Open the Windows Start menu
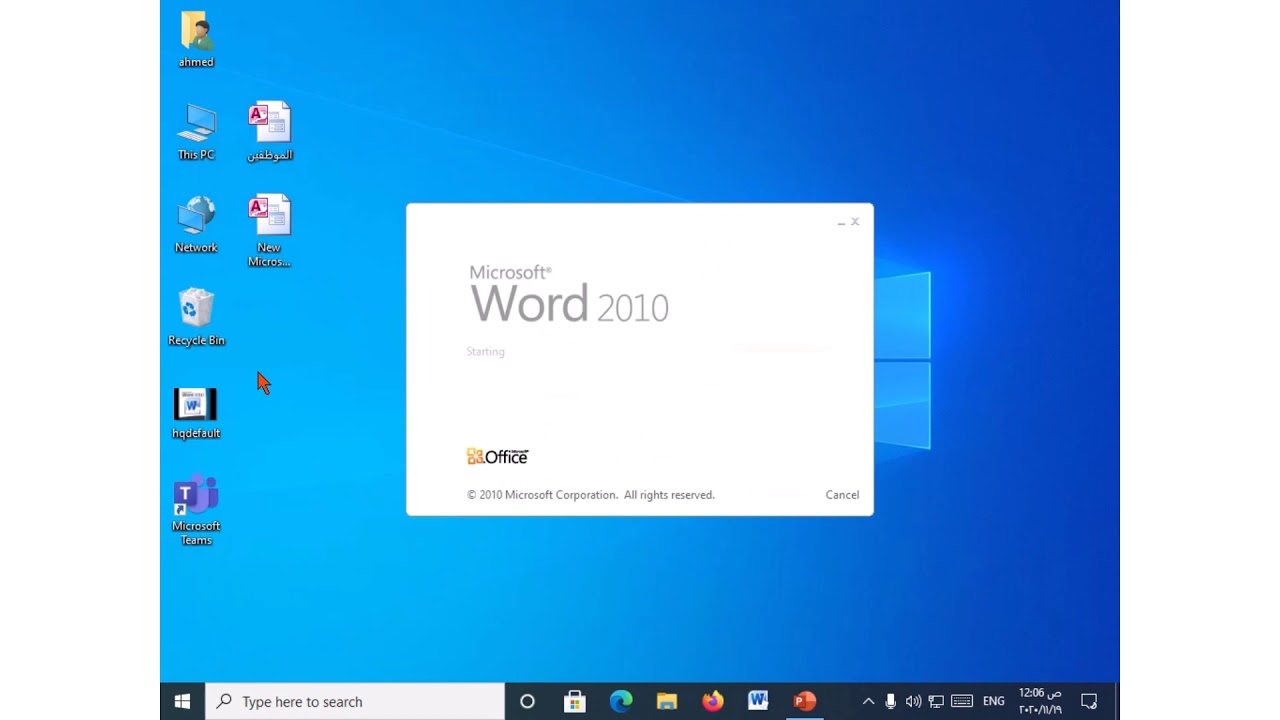Viewport: 1280px width, 720px height. [x=183, y=701]
